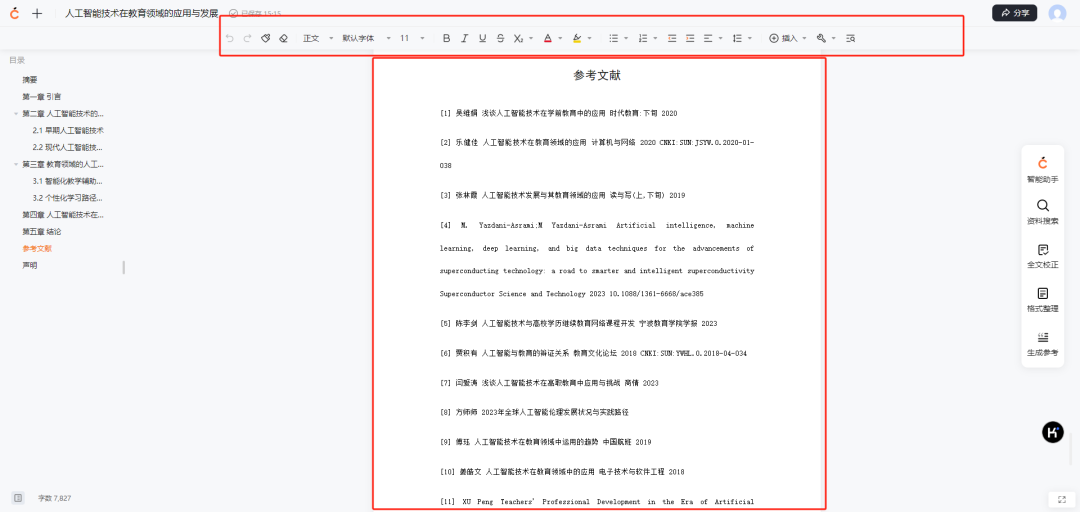Collapse 第三章 outline section arrow
Screen dimensions: 1080x512
16,165
